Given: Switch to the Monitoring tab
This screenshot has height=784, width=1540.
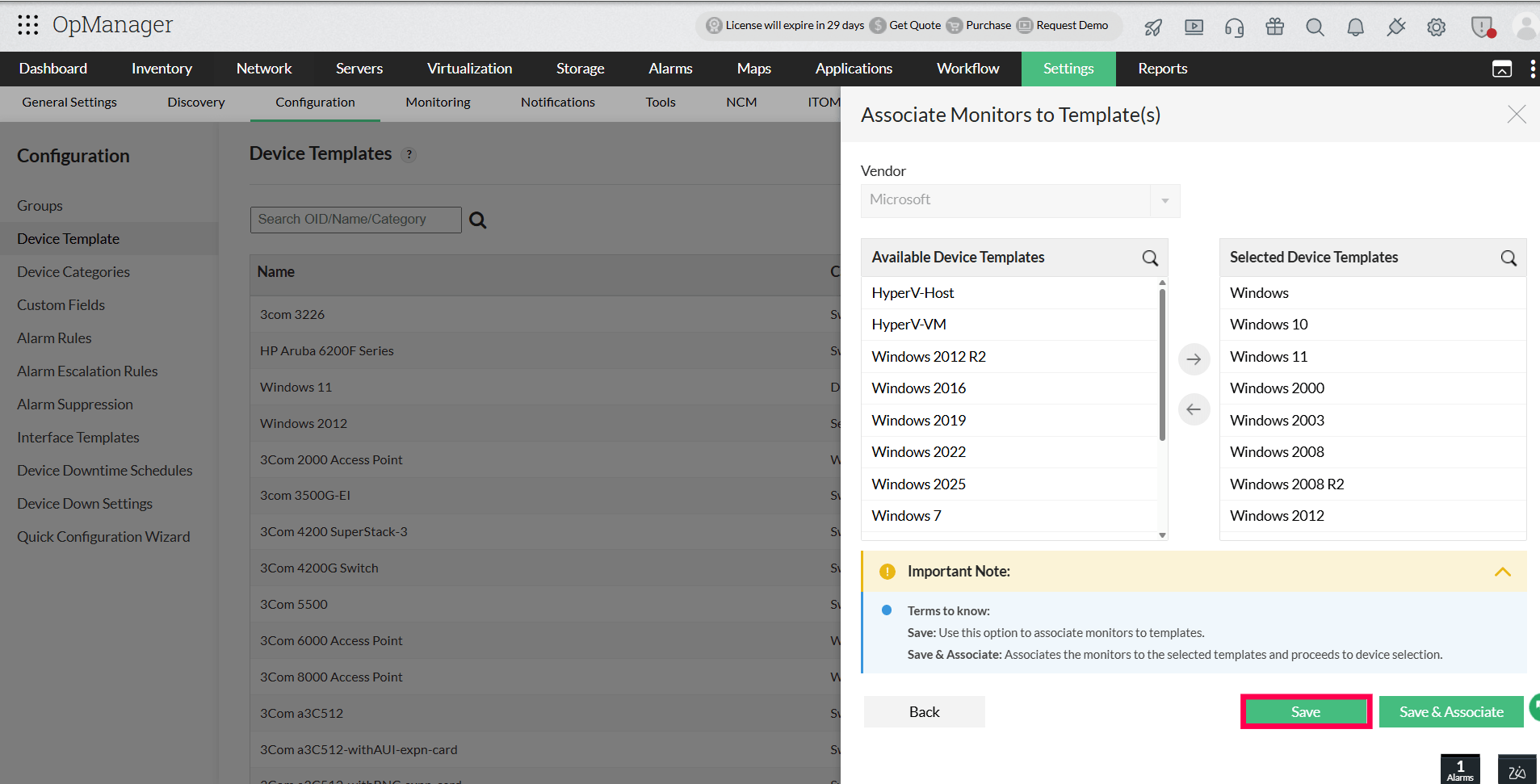Looking at the screenshot, I should pos(438,103).
